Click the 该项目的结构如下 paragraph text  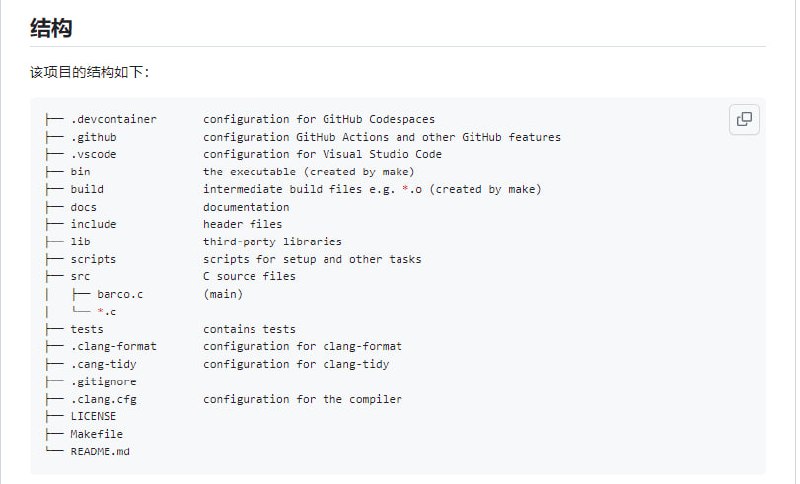(x=90, y=73)
